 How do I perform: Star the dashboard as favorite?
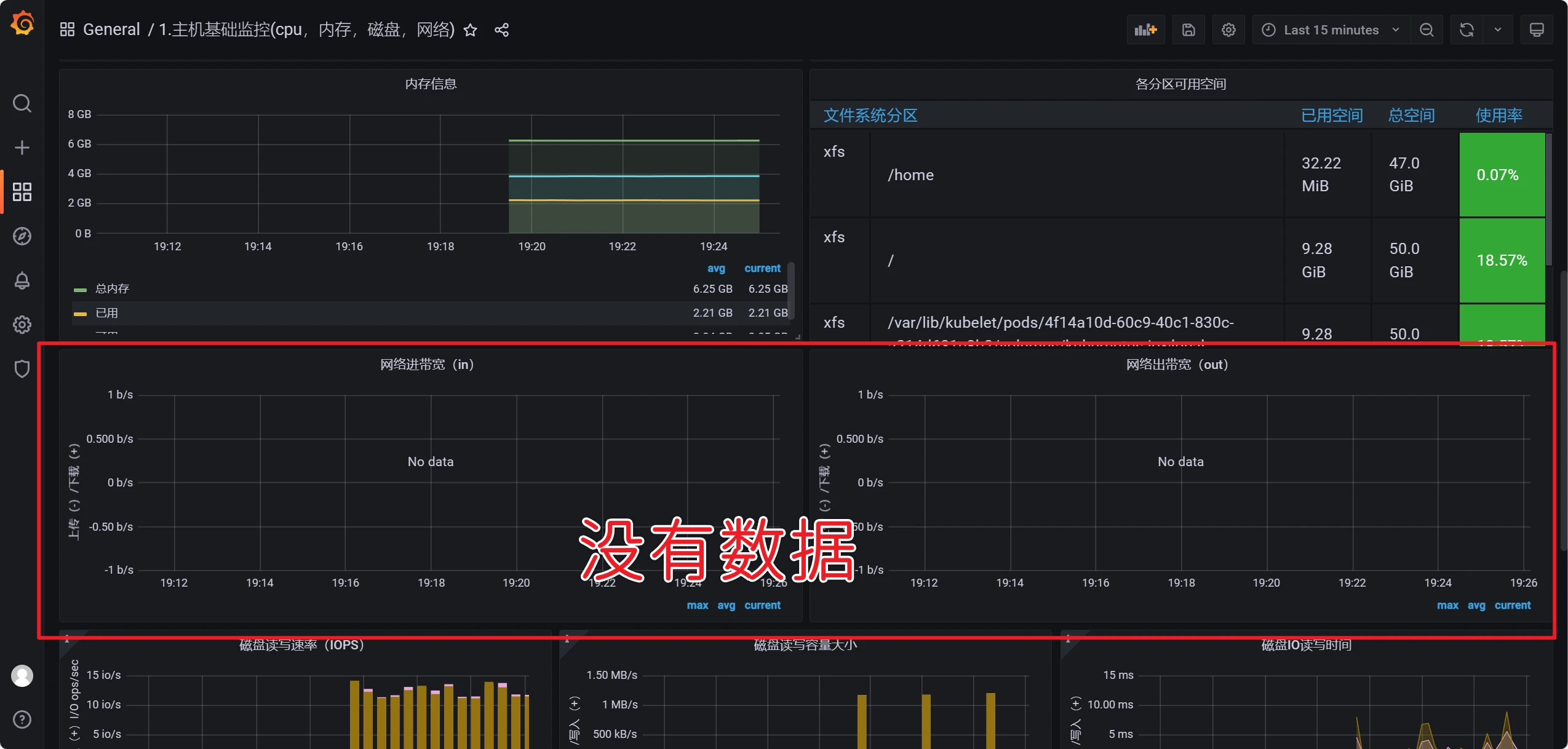pyautogui.click(x=470, y=30)
